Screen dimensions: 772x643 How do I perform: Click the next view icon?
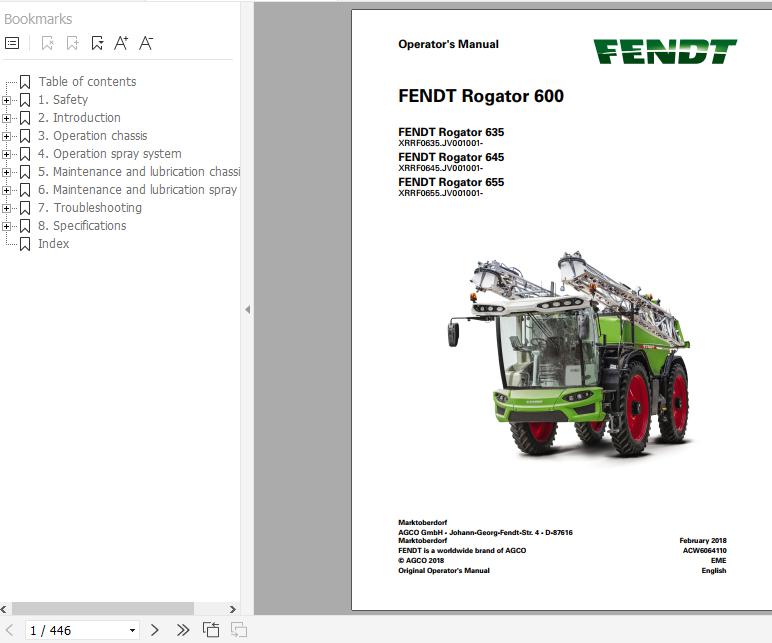click(x=239, y=630)
